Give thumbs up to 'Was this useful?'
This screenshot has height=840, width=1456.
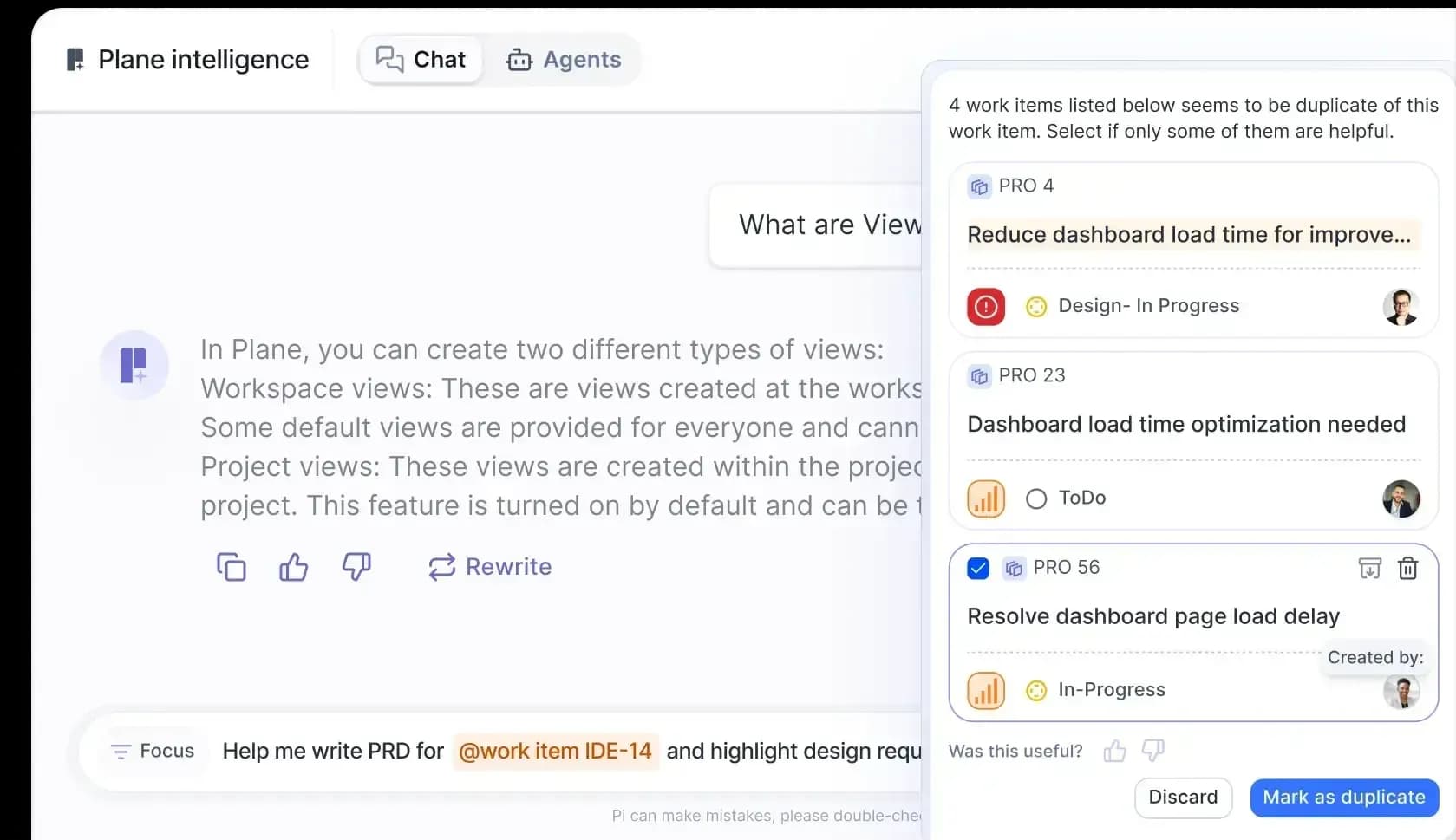coord(1114,751)
